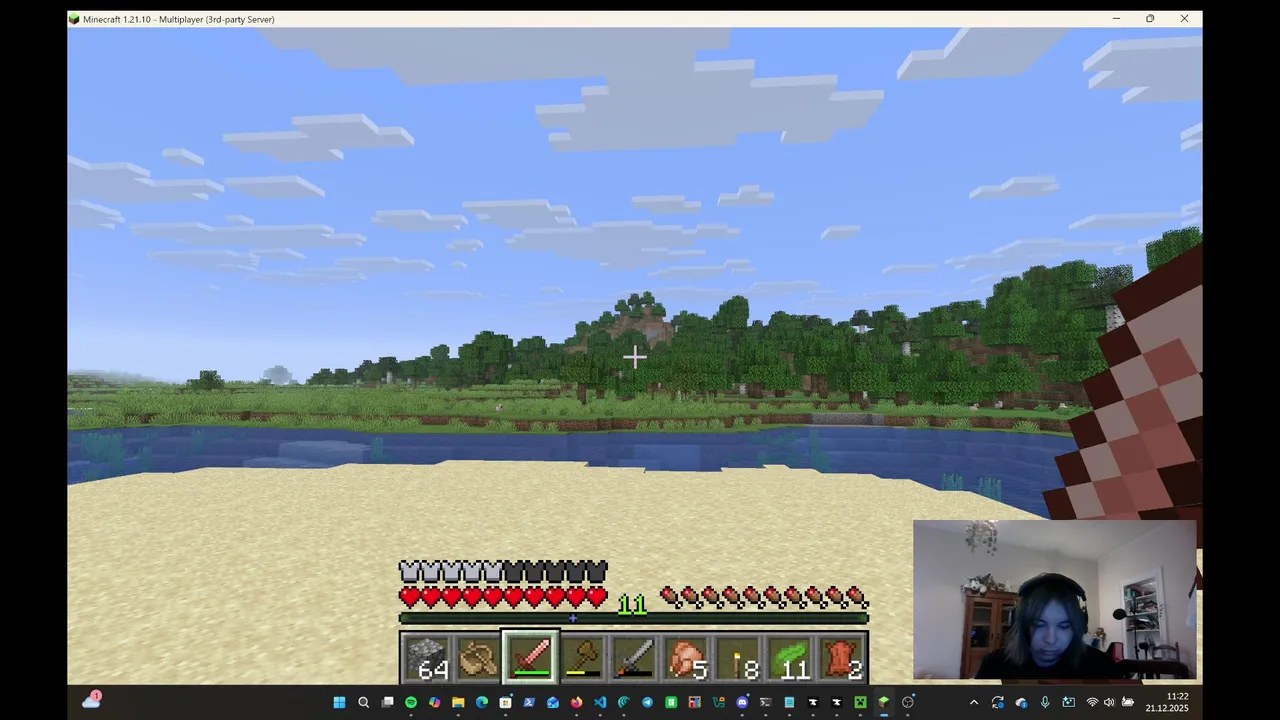
Task: Click the Minecraft window title icon
Action: tap(75, 19)
